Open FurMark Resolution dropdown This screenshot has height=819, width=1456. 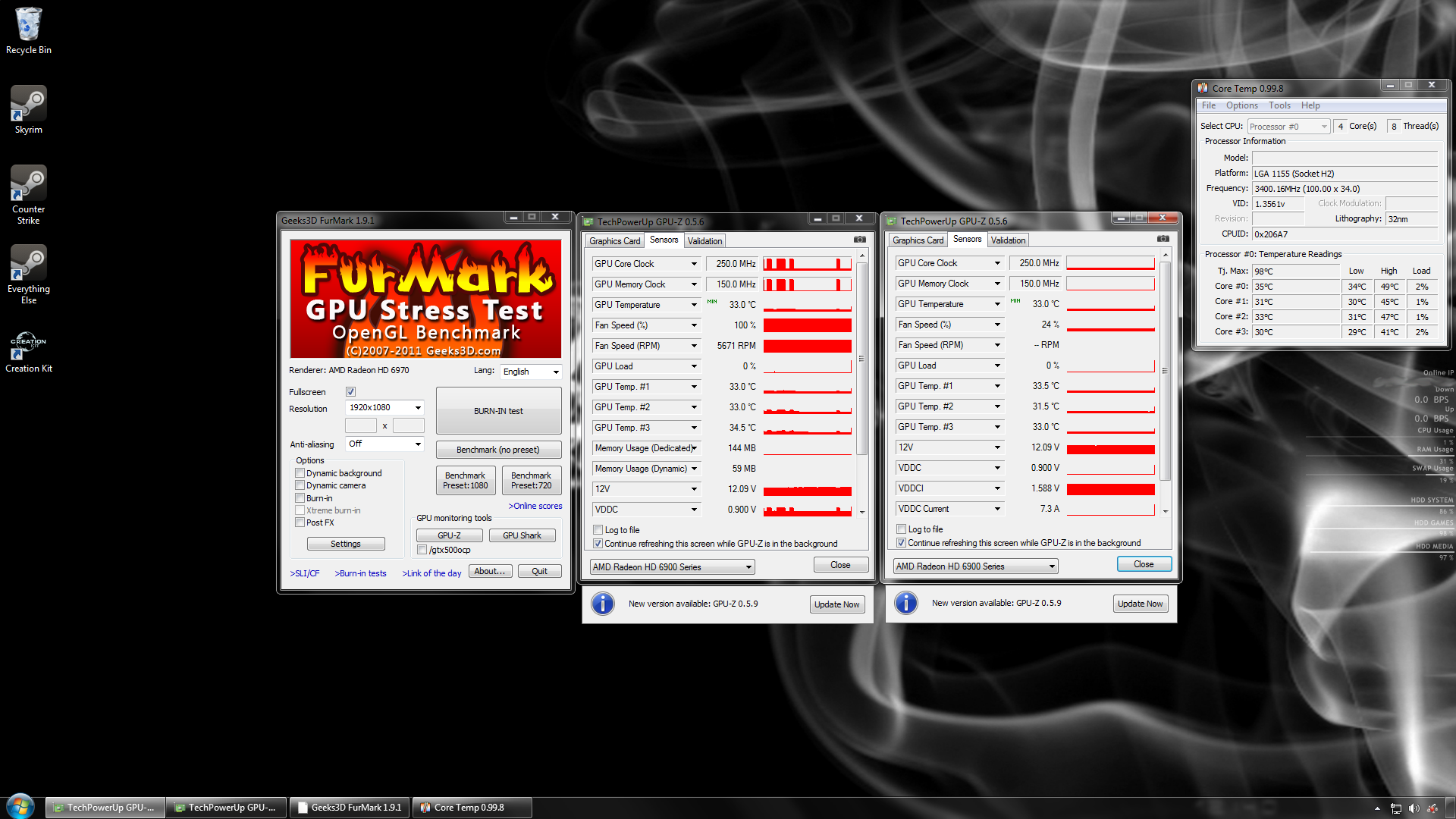tap(384, 408)
